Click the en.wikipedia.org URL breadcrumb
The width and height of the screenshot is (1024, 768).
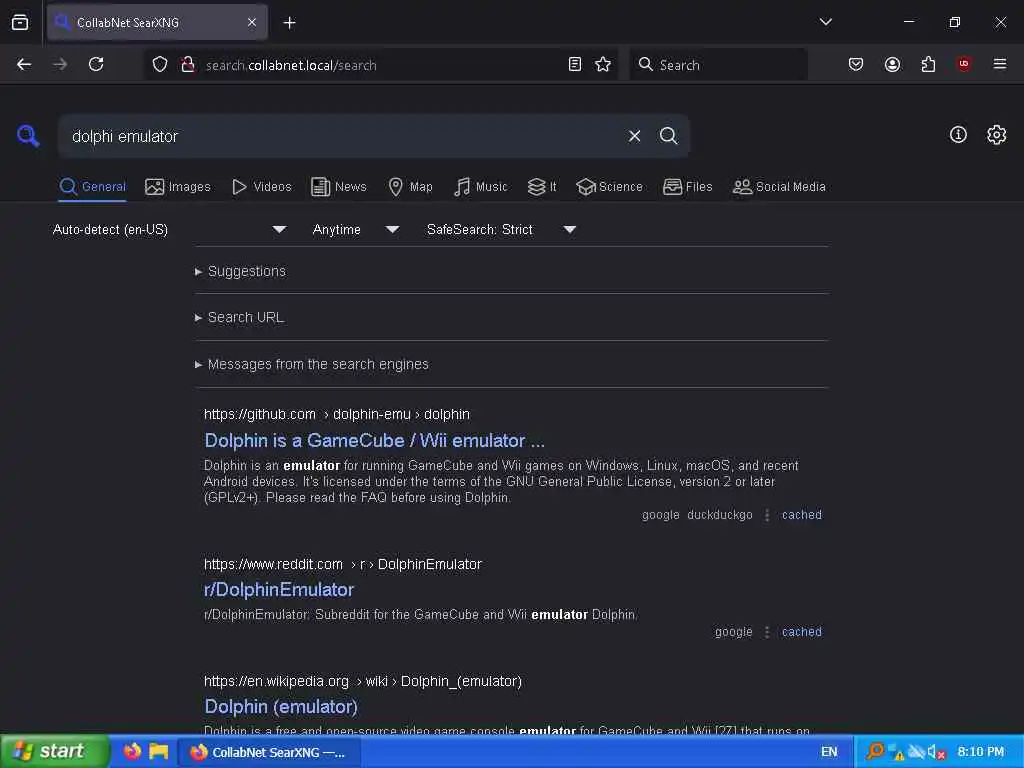(362, 681)
